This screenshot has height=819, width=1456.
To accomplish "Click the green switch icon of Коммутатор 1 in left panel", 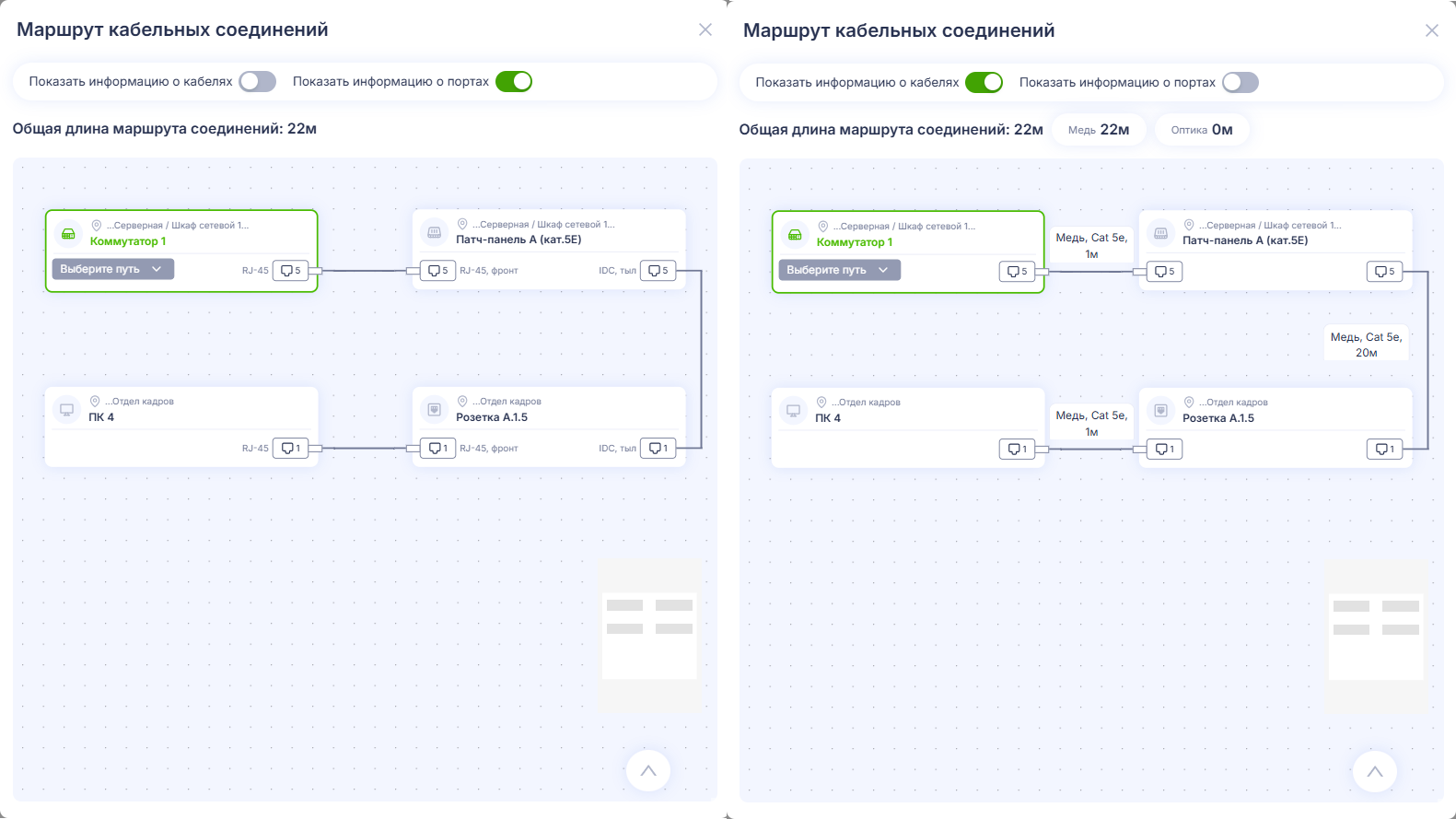I will 68,233.
